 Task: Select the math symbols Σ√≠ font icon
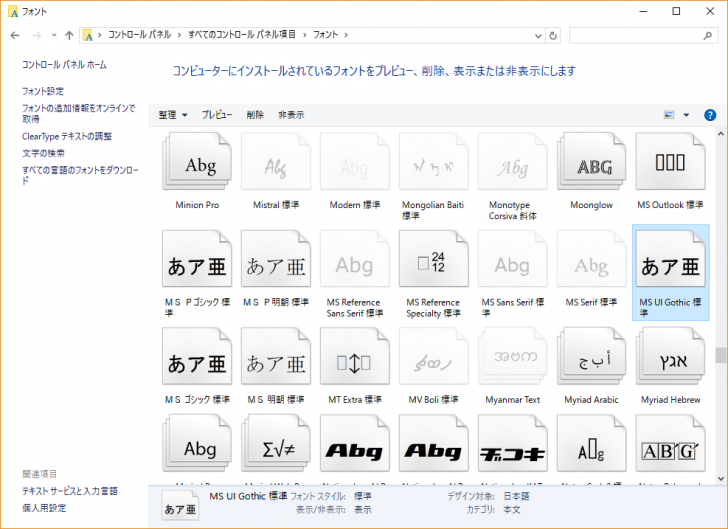(276, 444)
